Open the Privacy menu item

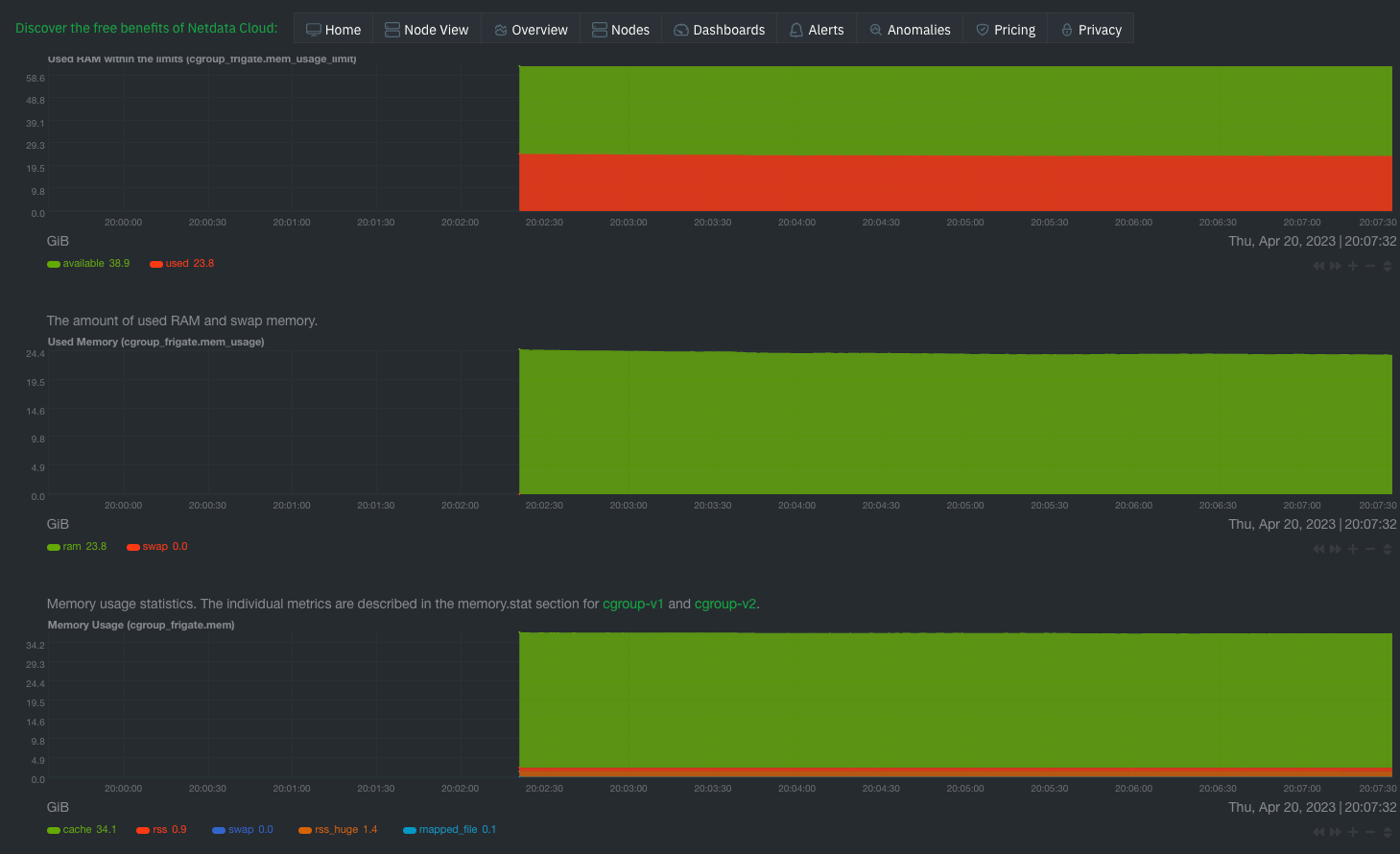[x=1091, y=29]
